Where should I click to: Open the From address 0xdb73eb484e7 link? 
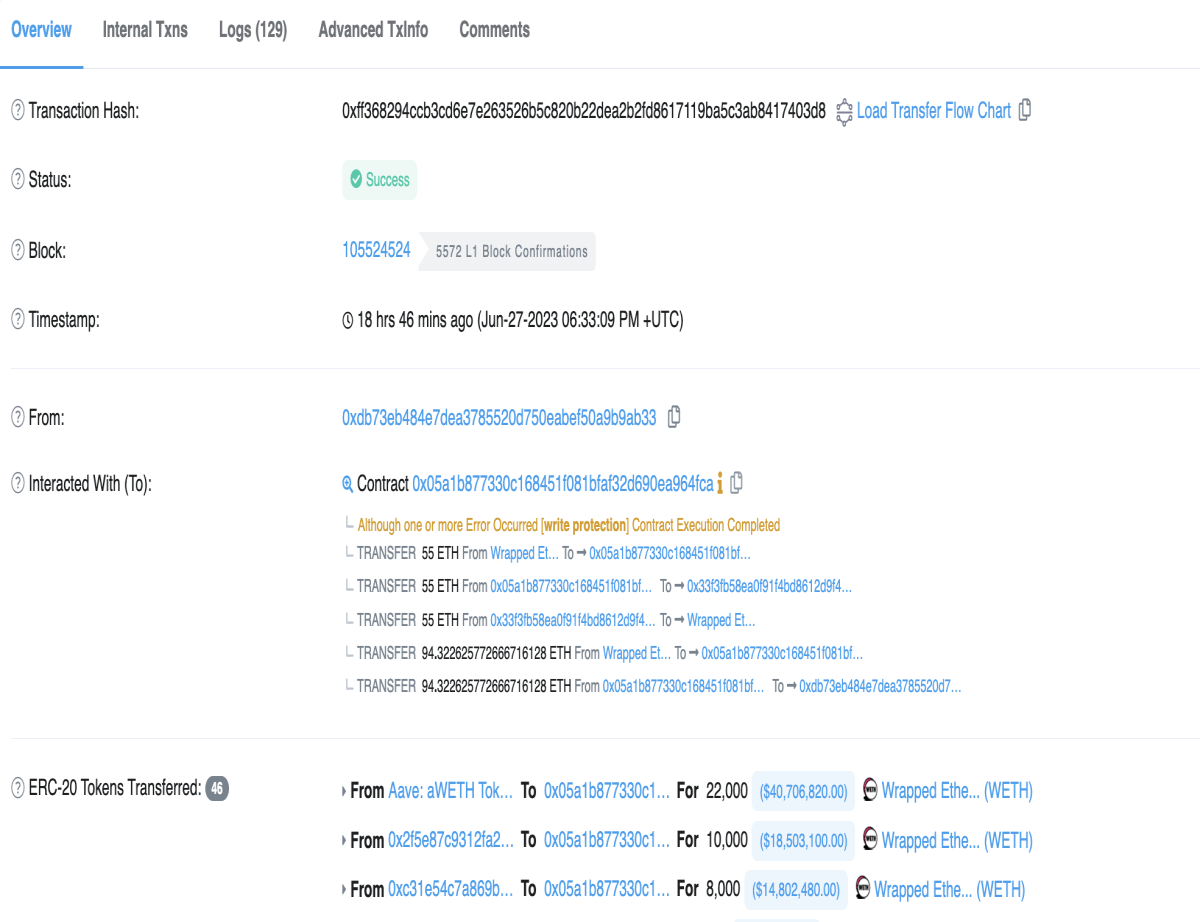pyautogui.click(x=499, y=418)
